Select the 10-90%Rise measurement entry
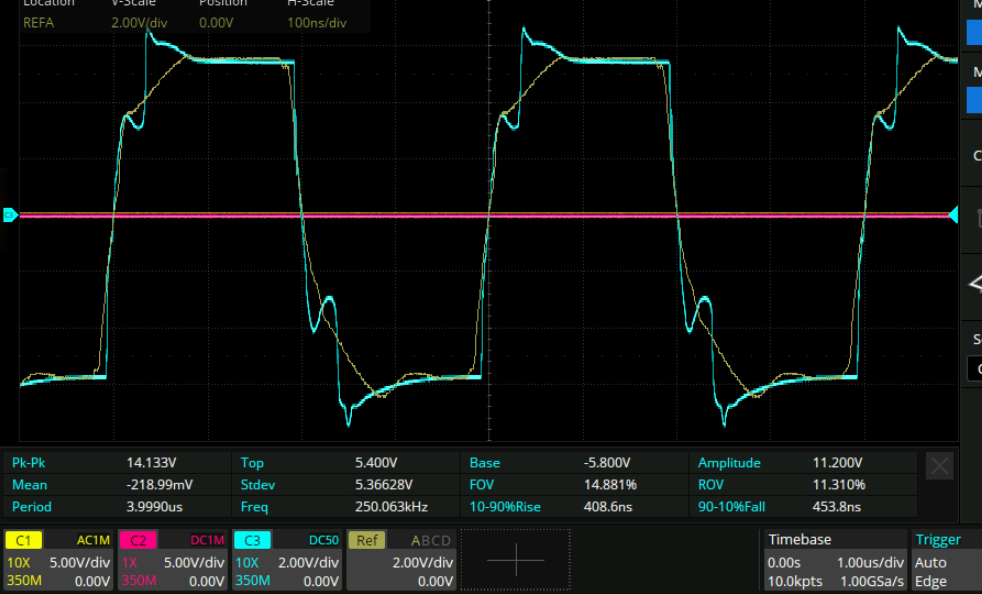 coord(504,507)
